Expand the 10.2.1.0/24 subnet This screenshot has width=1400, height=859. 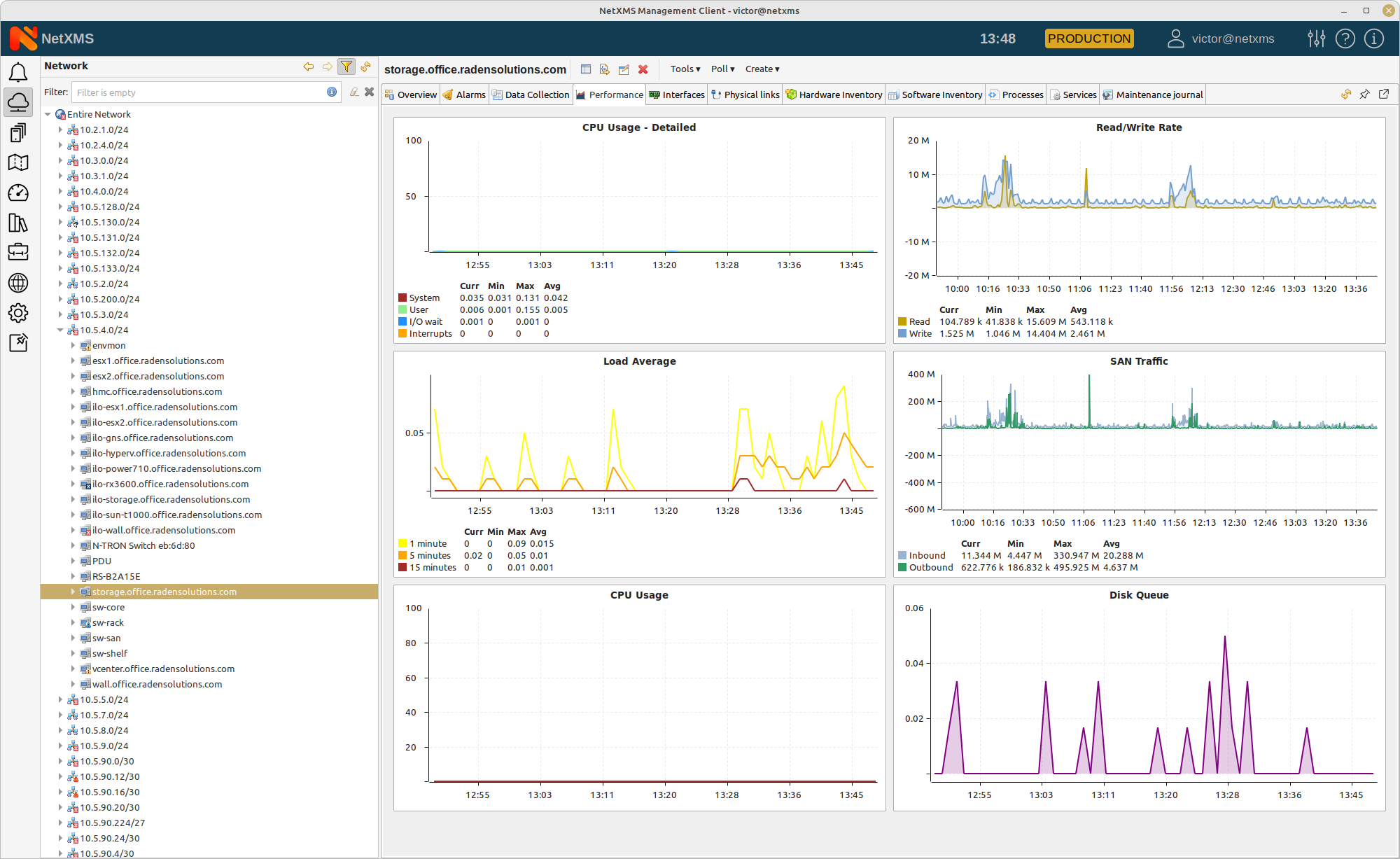60,130
